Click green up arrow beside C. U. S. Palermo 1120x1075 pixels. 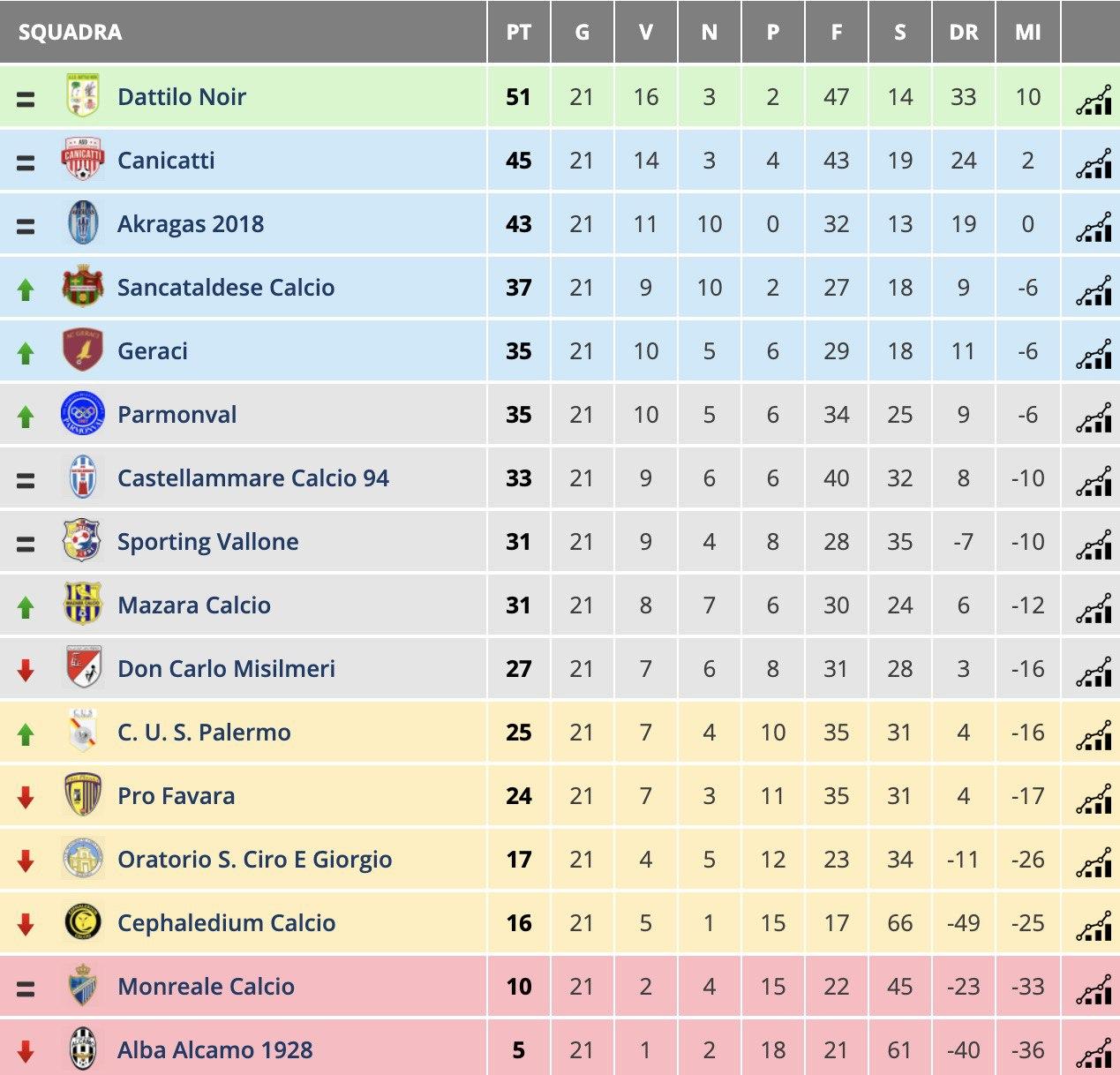click(x=26, y=734)
